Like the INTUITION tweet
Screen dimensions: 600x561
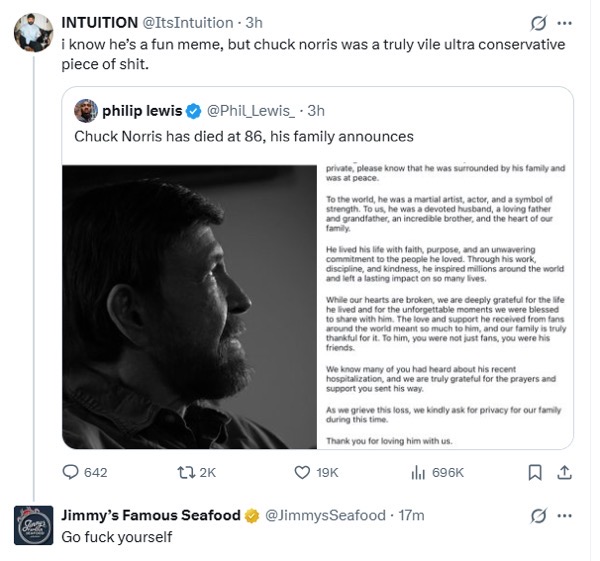pyautogui.click(x=303, y=472)
